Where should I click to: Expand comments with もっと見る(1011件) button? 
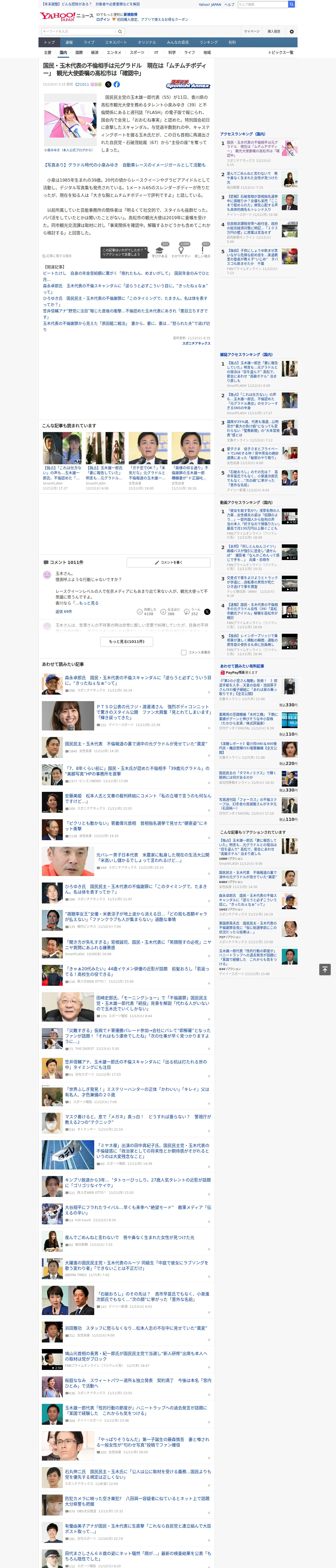127,642
